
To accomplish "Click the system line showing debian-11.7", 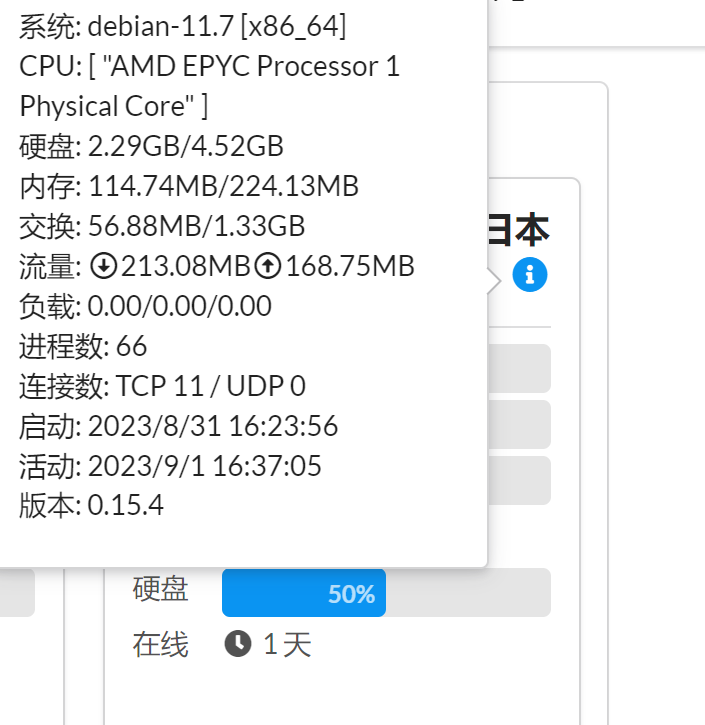I will [183, 26].
